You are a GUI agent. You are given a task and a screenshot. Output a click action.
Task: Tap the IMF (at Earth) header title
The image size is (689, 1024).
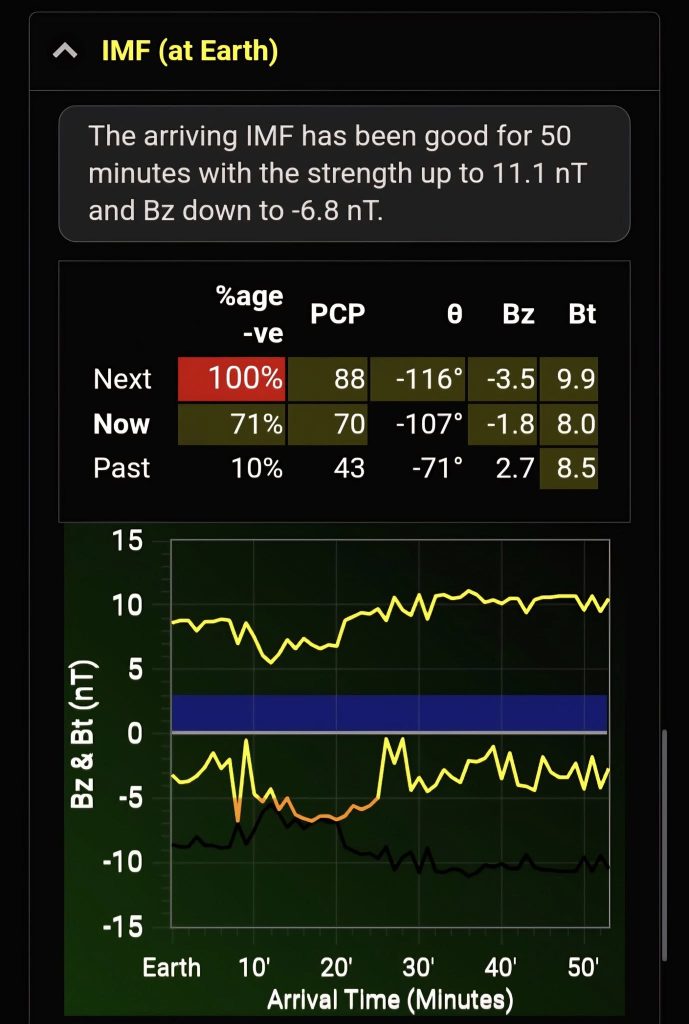click(x=189, y=51)
